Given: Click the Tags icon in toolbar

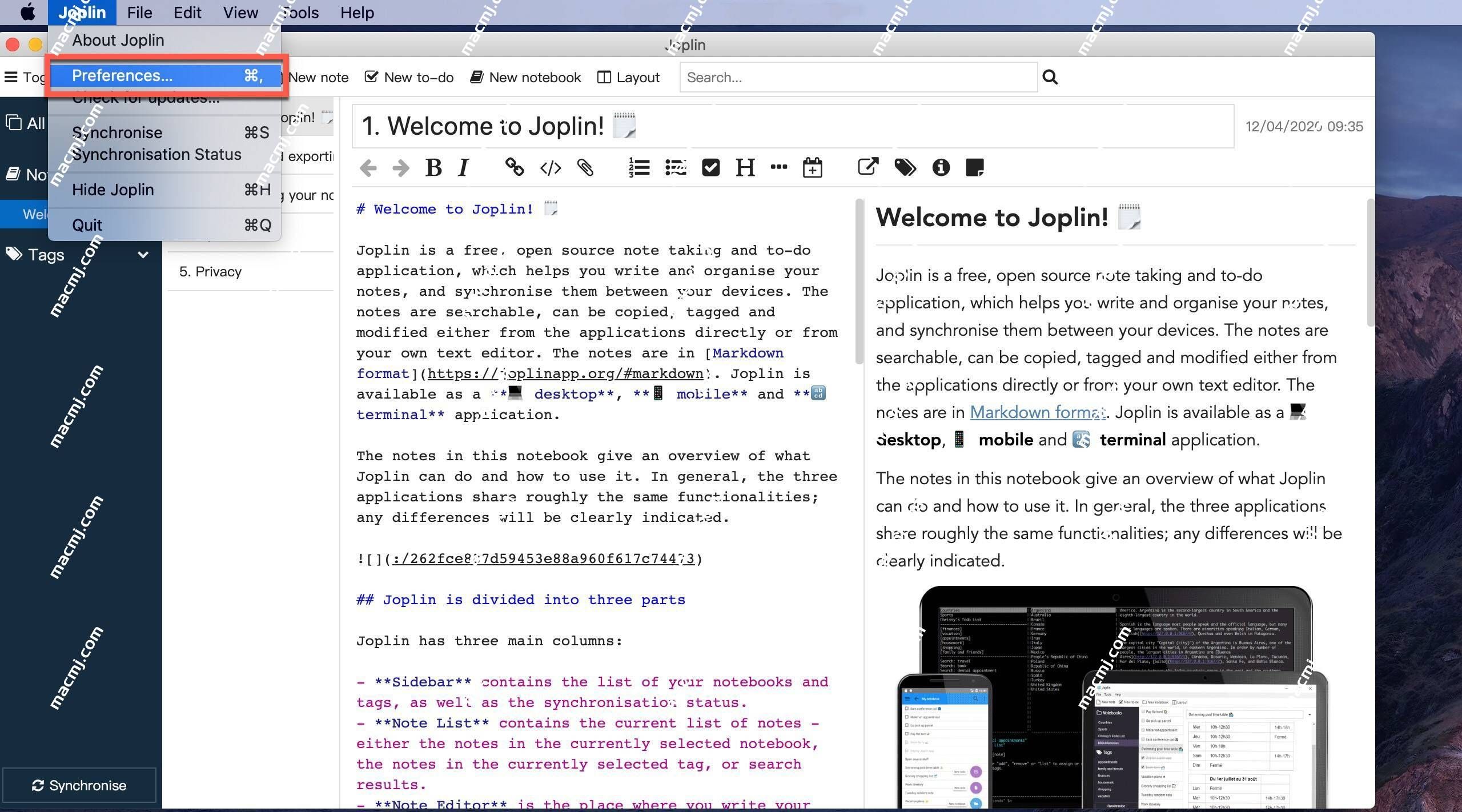Looking at the screenshot, I should pyautogui.click(x=904, y=167).
